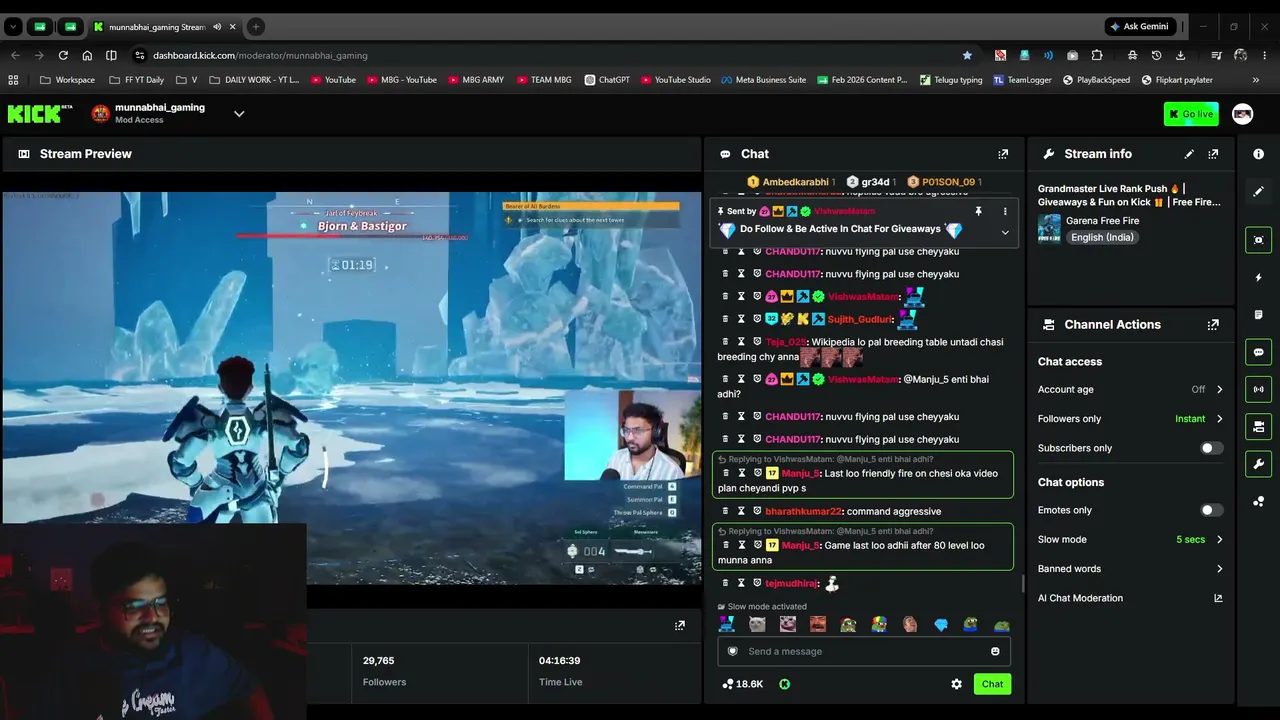Screen dimensions: 1280x720
Task: Click the blue diamond emote in quick emotes
Action: point(941,625)
